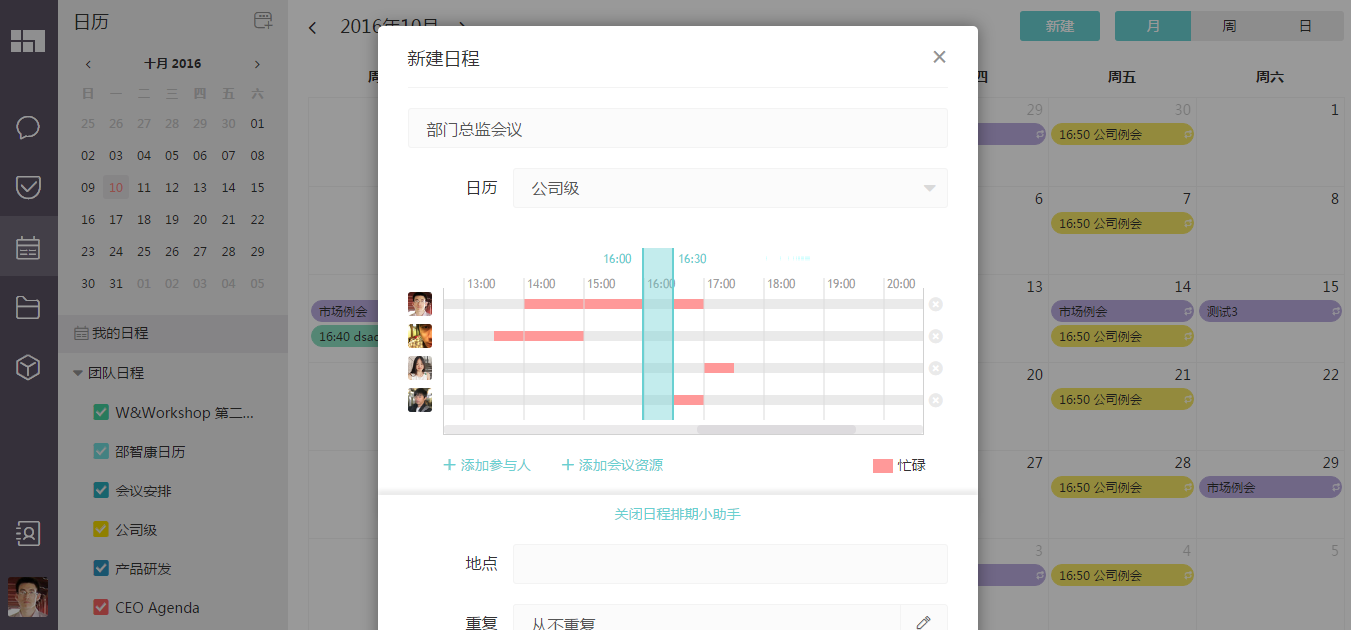
Task: Click the fourth participant avatar
Action: pyautogui.click(x=420, y=400)
